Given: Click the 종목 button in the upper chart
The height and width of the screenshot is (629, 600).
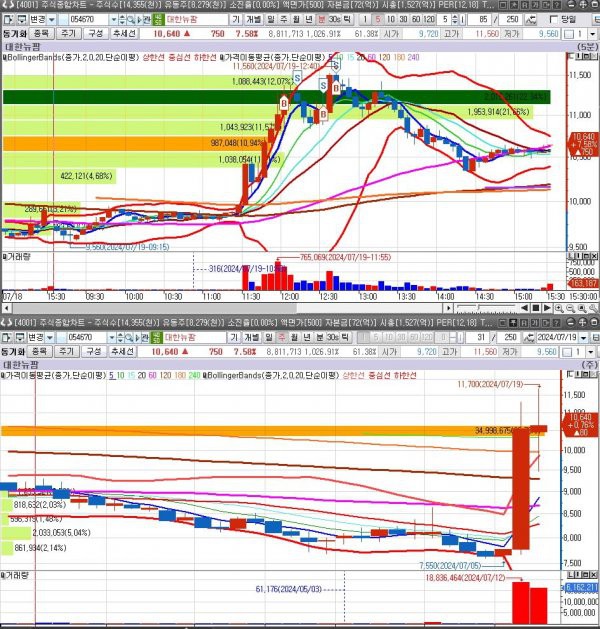Looking at the screenshot, I should tap(41, 33).
